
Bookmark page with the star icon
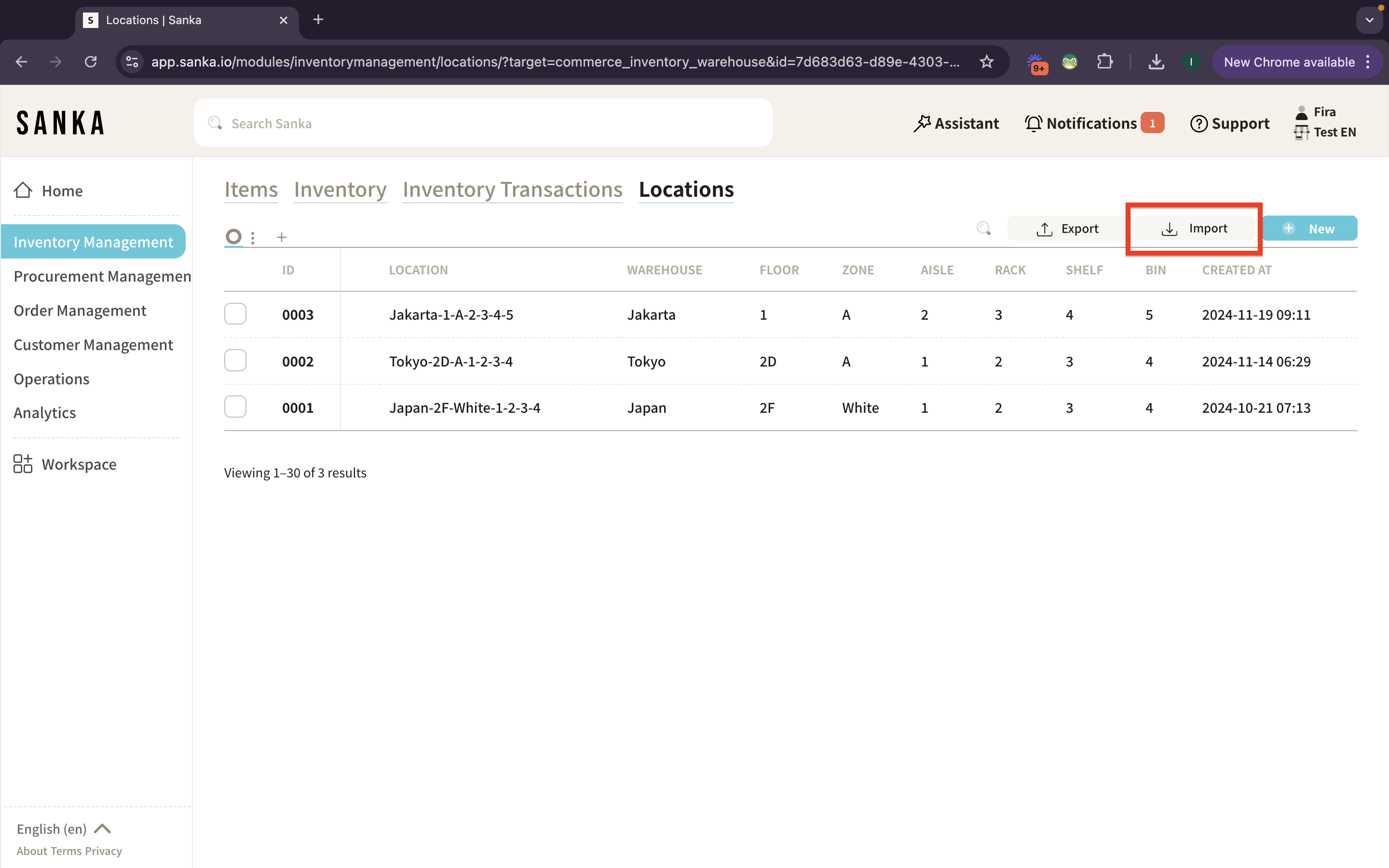click(x=987, y=62)
